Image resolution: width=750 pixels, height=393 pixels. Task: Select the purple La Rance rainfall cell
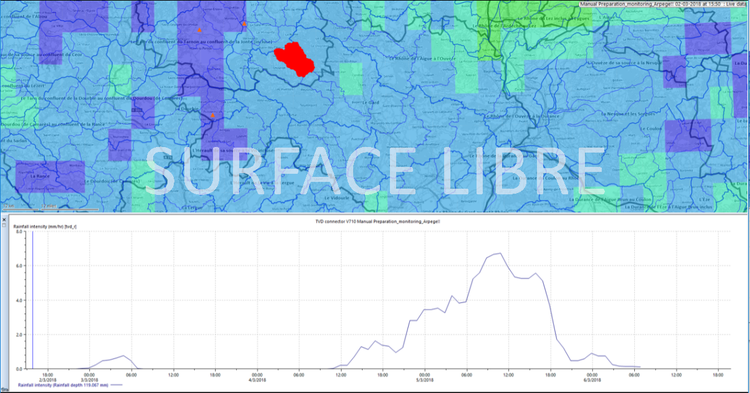click(50, 176)
